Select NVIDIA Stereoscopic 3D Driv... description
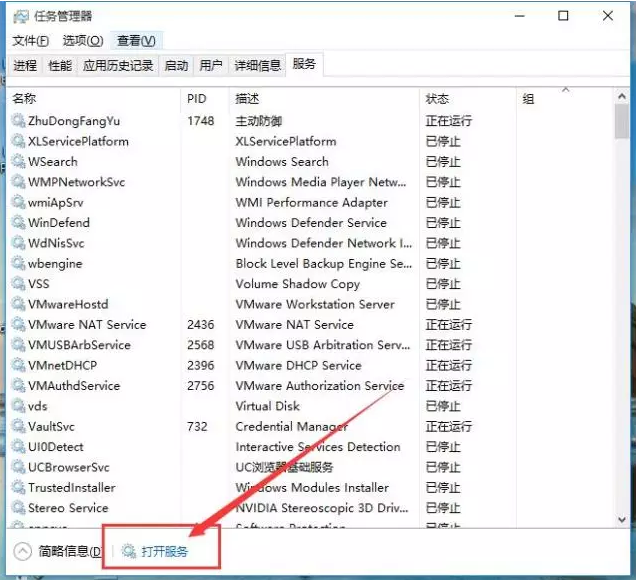Viewport: 636px width, 580px height. [322, 507]
